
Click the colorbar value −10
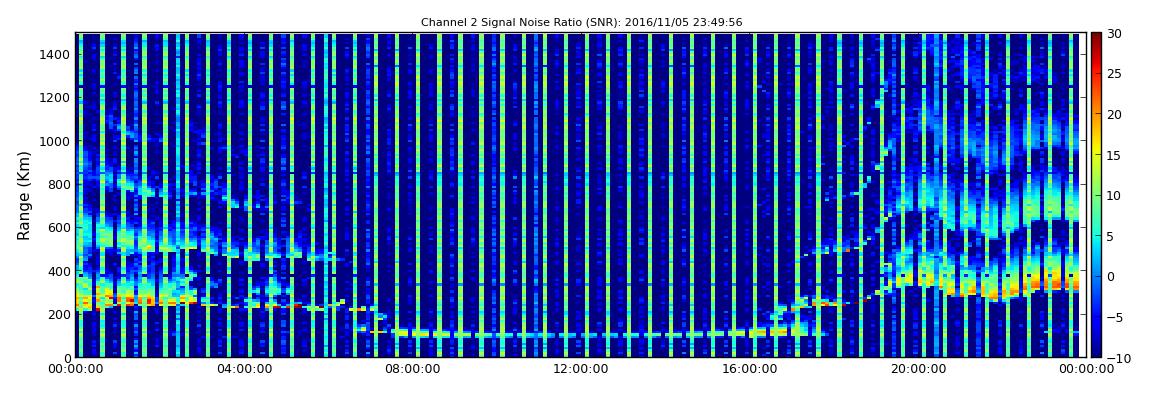pos(1116,357)
